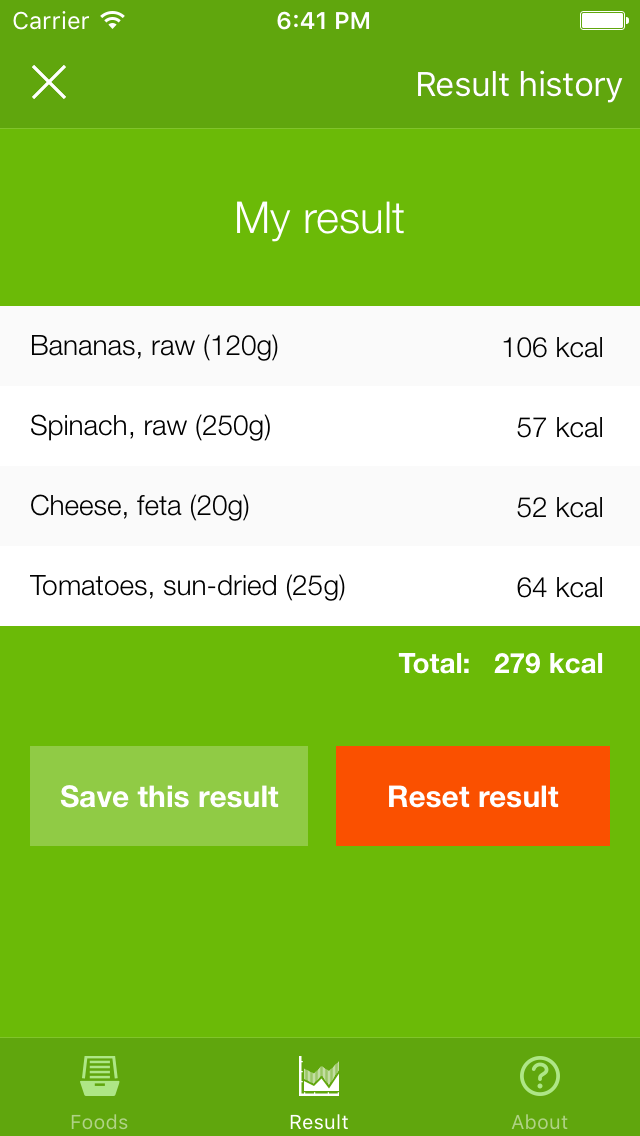Image resolution: width=640 pixels, height=1136 pixels.
Task: Click Save this result
Action: 168,795
